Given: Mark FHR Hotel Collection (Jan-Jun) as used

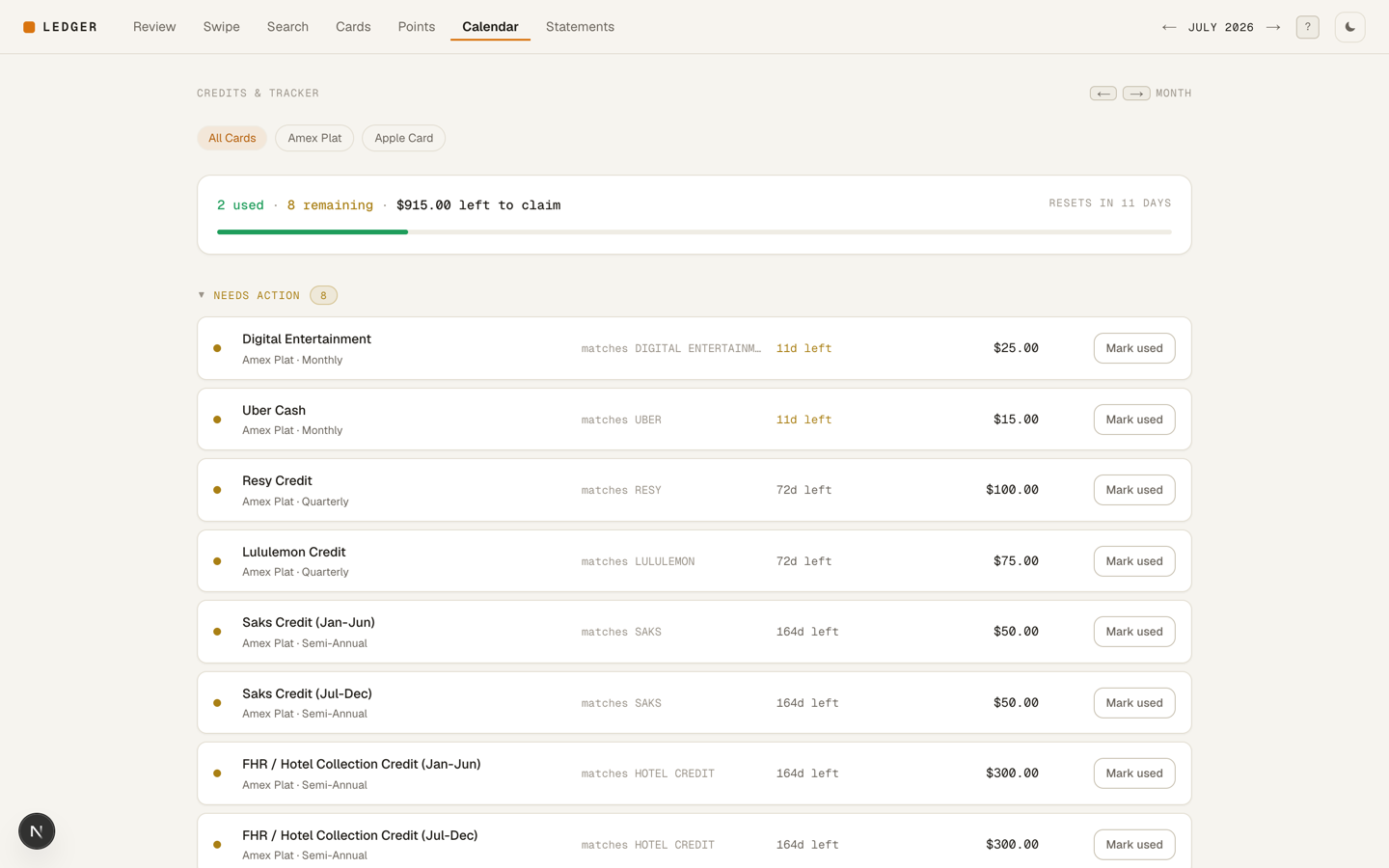Looking at the screenshot, I should (1134, 773).
